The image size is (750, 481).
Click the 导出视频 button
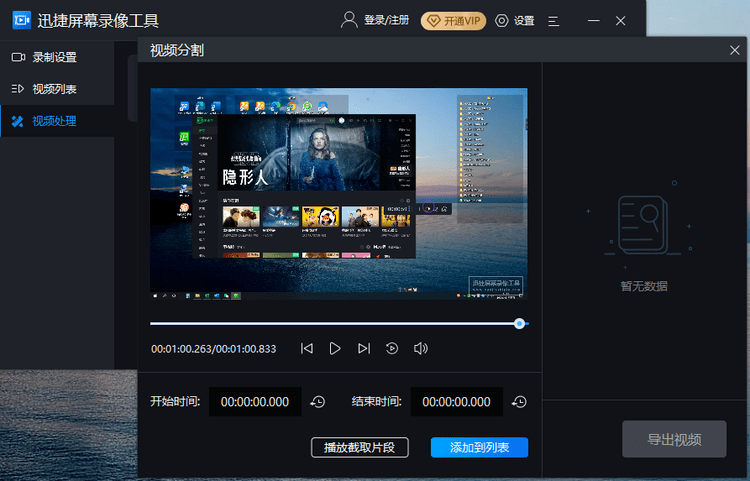[x=674, y=439]
